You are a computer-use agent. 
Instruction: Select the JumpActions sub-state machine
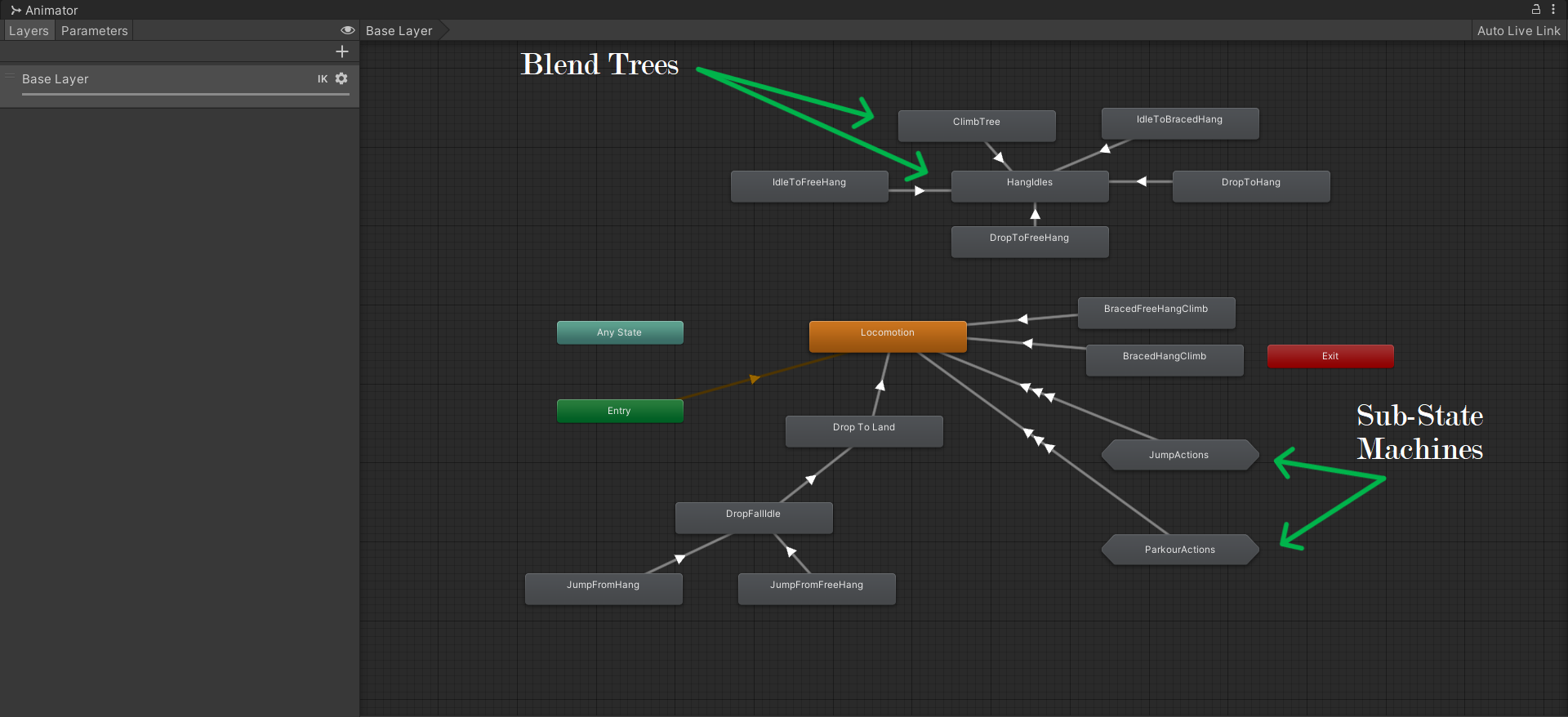click(1178, 455)
